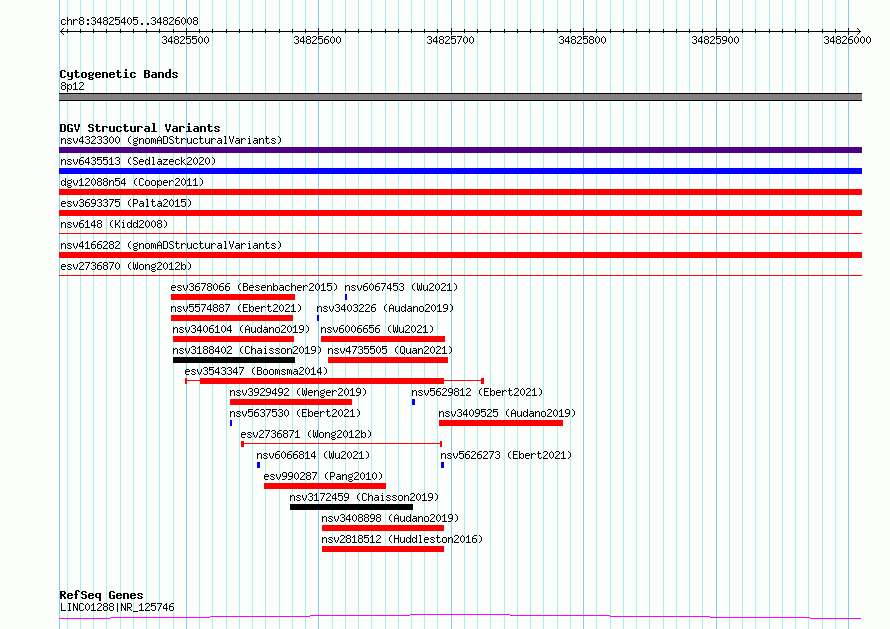Viewport: 890px width, 629px height.
Task: Select the gray 8p12 cytogenetic band bar
Action: (460, 97)
